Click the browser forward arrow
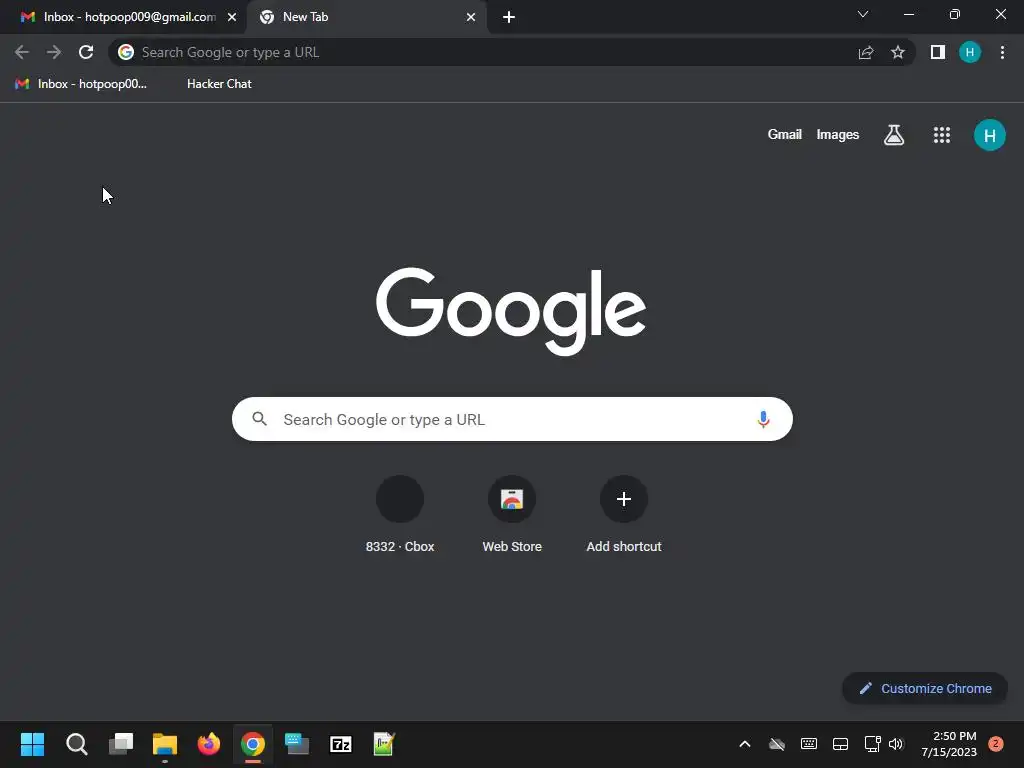This screenshot has width=1024, height=768. click(x=54, y=52)
